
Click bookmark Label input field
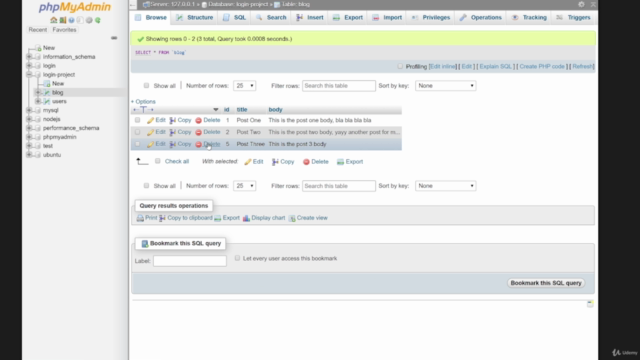pos(190,261)
